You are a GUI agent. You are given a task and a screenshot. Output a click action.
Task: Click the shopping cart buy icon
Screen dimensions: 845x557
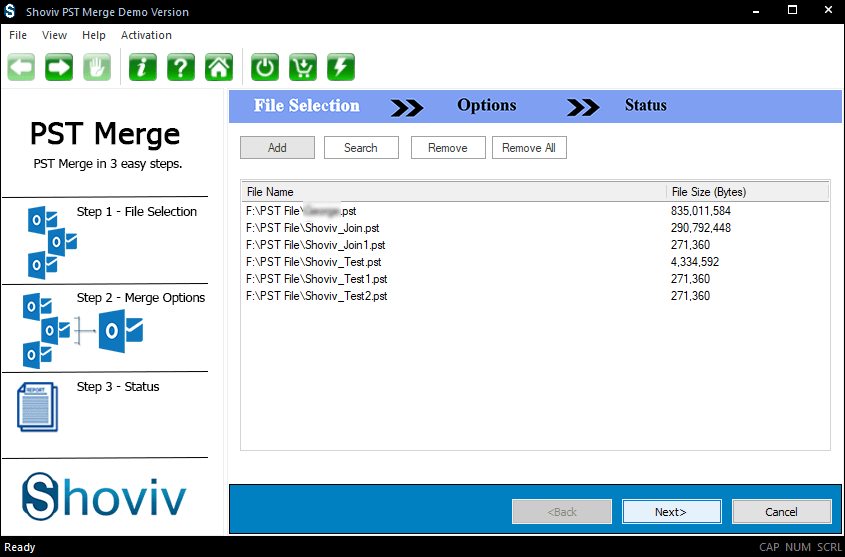point(303,67)
